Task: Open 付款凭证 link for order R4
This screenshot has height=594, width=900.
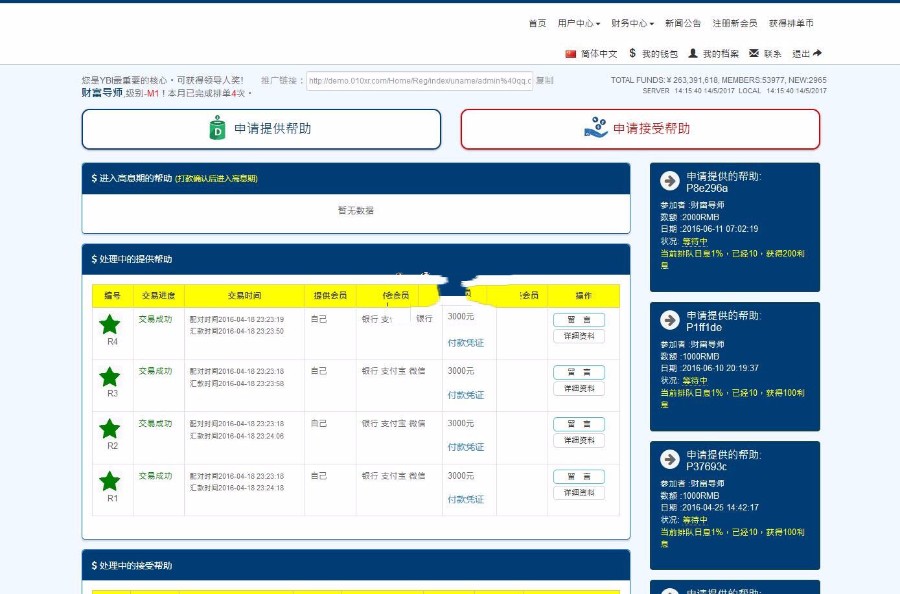Action: point(465,343)
